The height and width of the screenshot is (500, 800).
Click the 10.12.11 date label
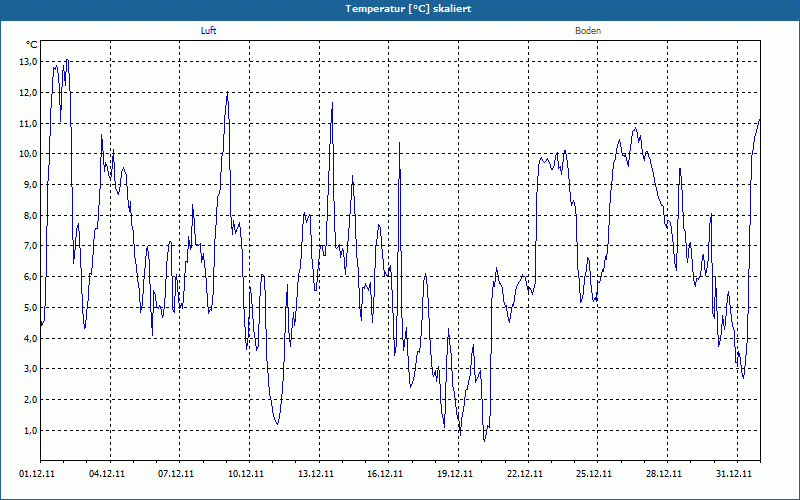[x=246, y=473]
